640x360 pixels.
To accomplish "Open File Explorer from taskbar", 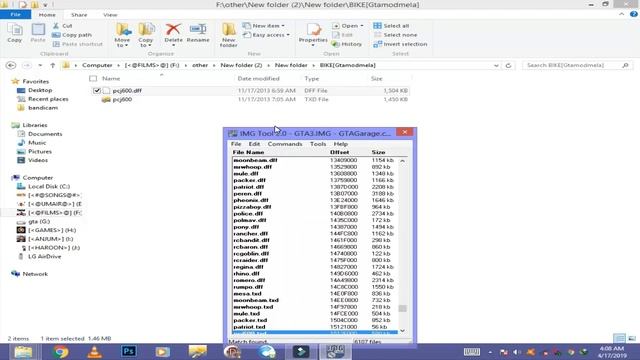I will [23, 352].
